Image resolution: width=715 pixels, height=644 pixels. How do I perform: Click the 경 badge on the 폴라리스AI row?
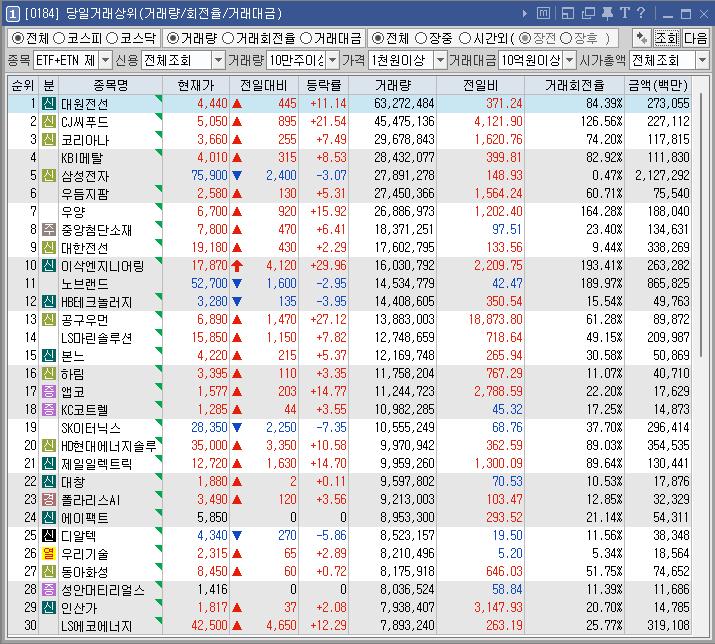pos(48,499)
